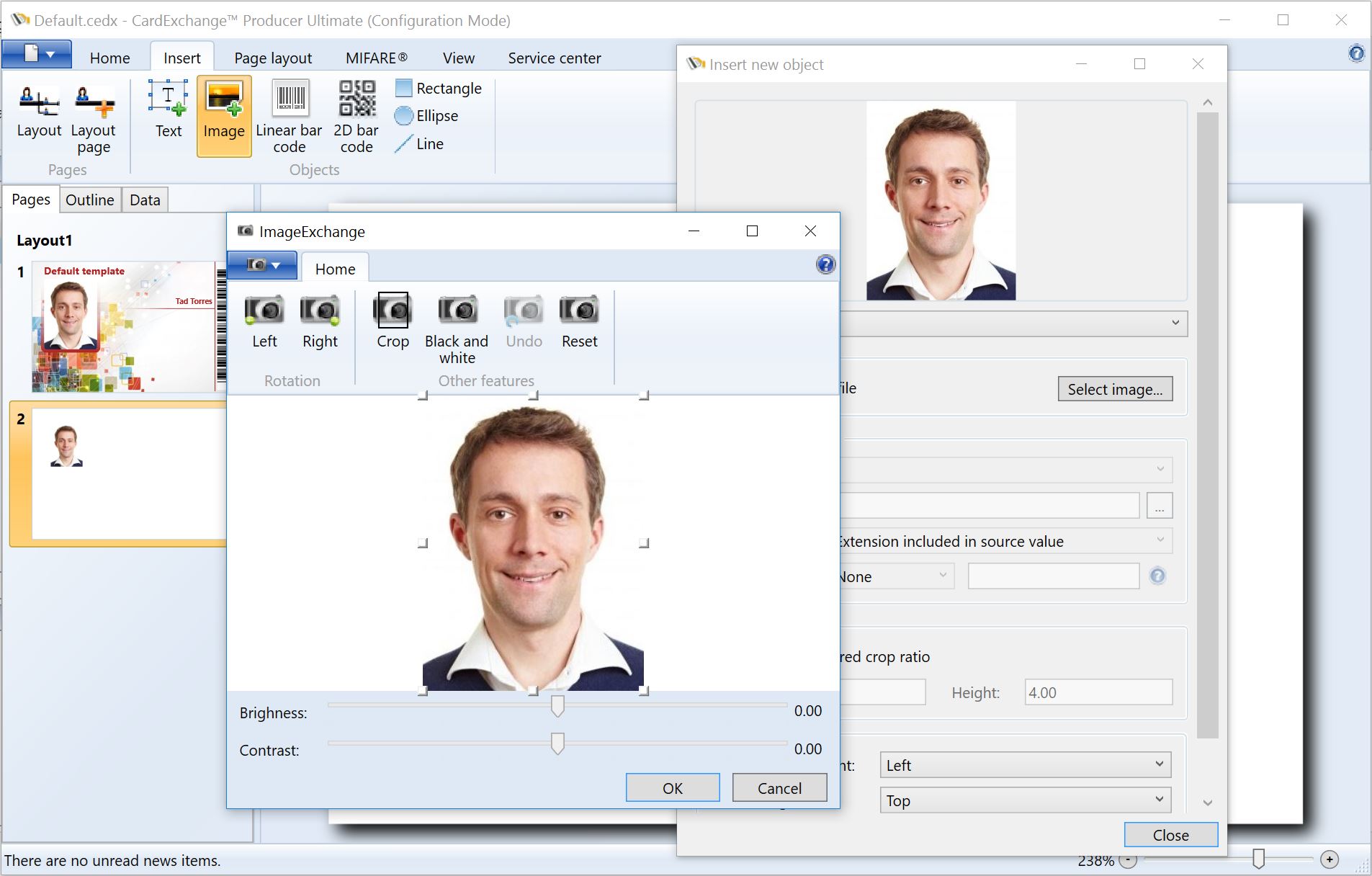Open Service center ribbon tab
The image size is (1372, 876).
554,58
